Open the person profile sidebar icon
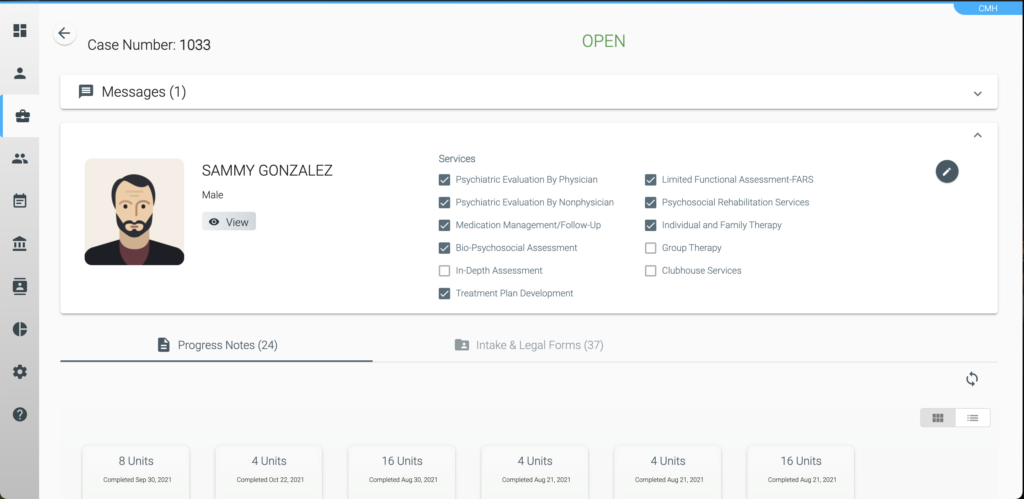The height and width of the screenshot is (499, 1024). [19, 73]
